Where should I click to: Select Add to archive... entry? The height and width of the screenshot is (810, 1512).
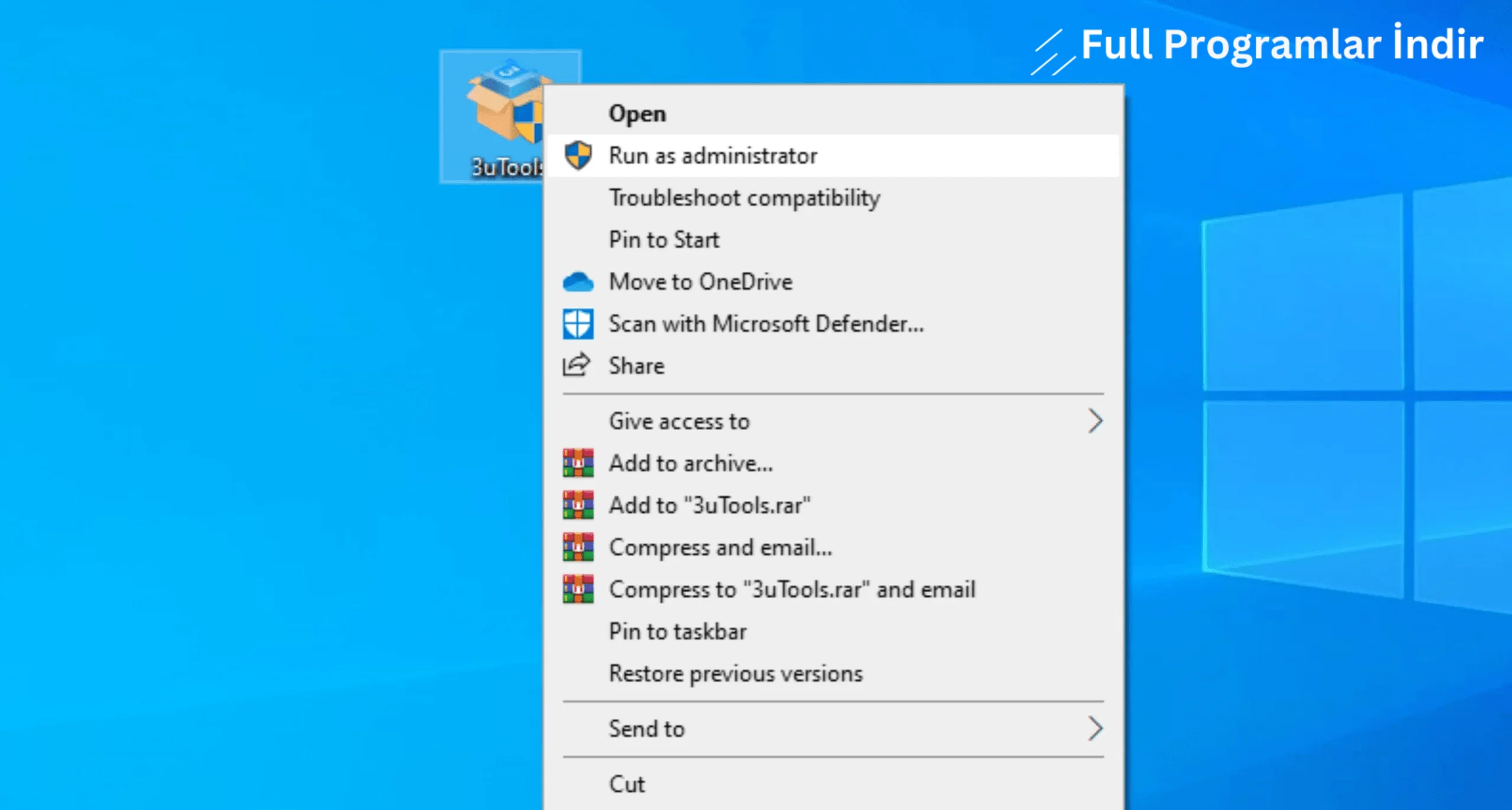pyautogui.click(x=833, y=463)
